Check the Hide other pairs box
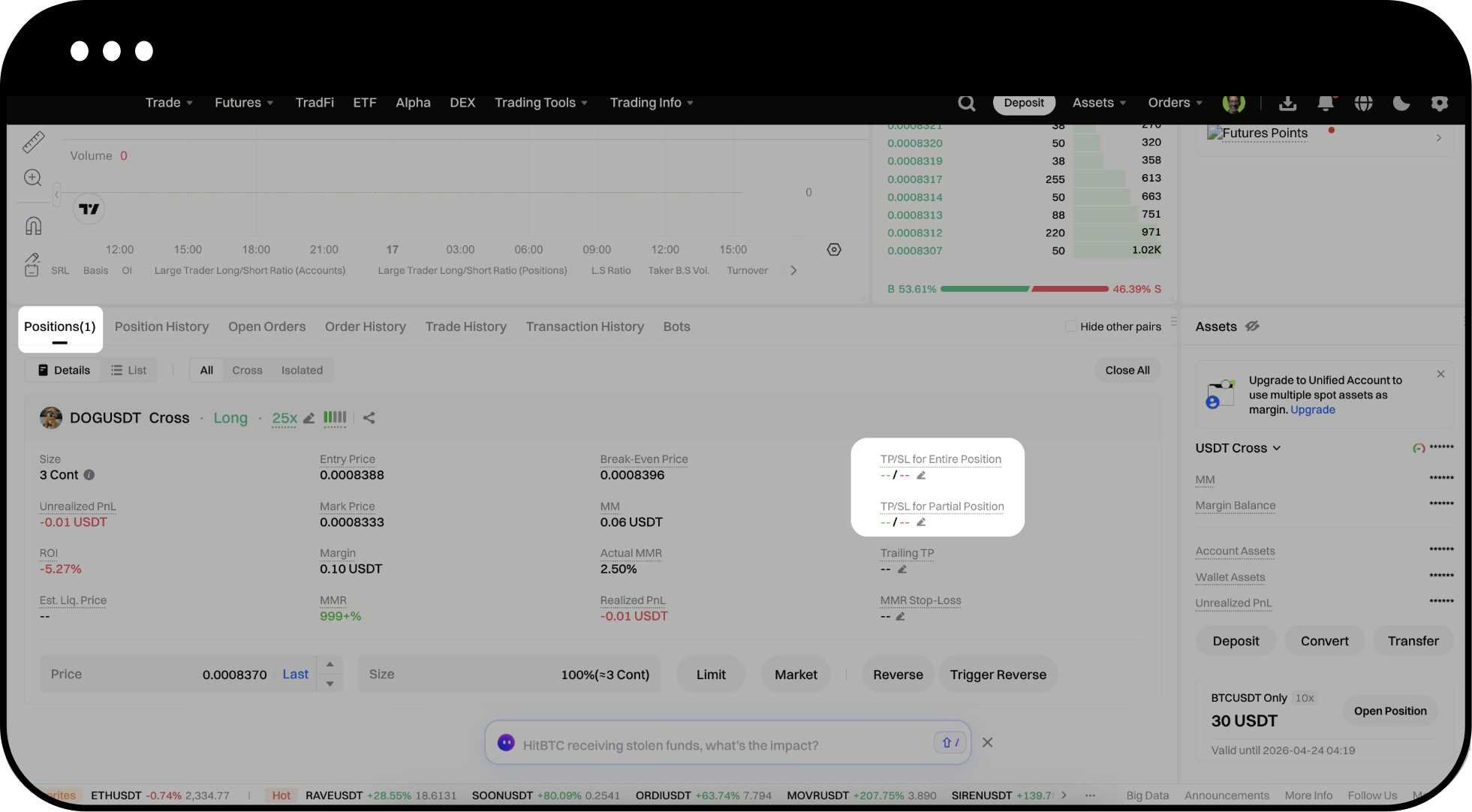1472x812 pixels. click(1070, 326)
